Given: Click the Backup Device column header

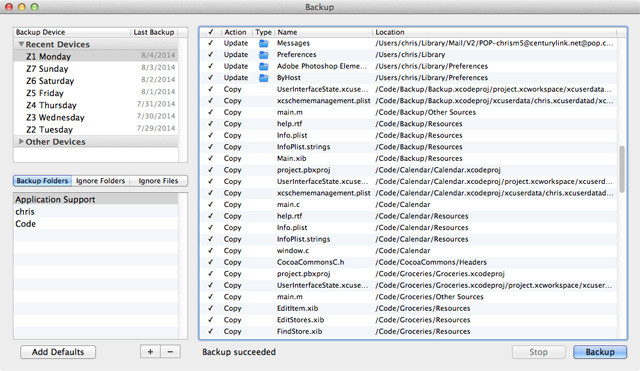Looking at the screenshot, I should coord(72,32).
